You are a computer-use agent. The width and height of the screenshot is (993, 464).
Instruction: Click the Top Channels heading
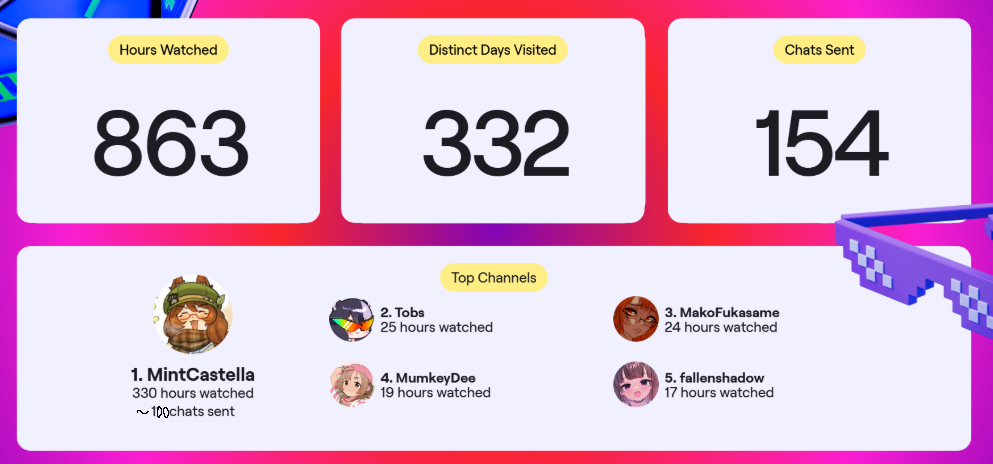[494, 277]
